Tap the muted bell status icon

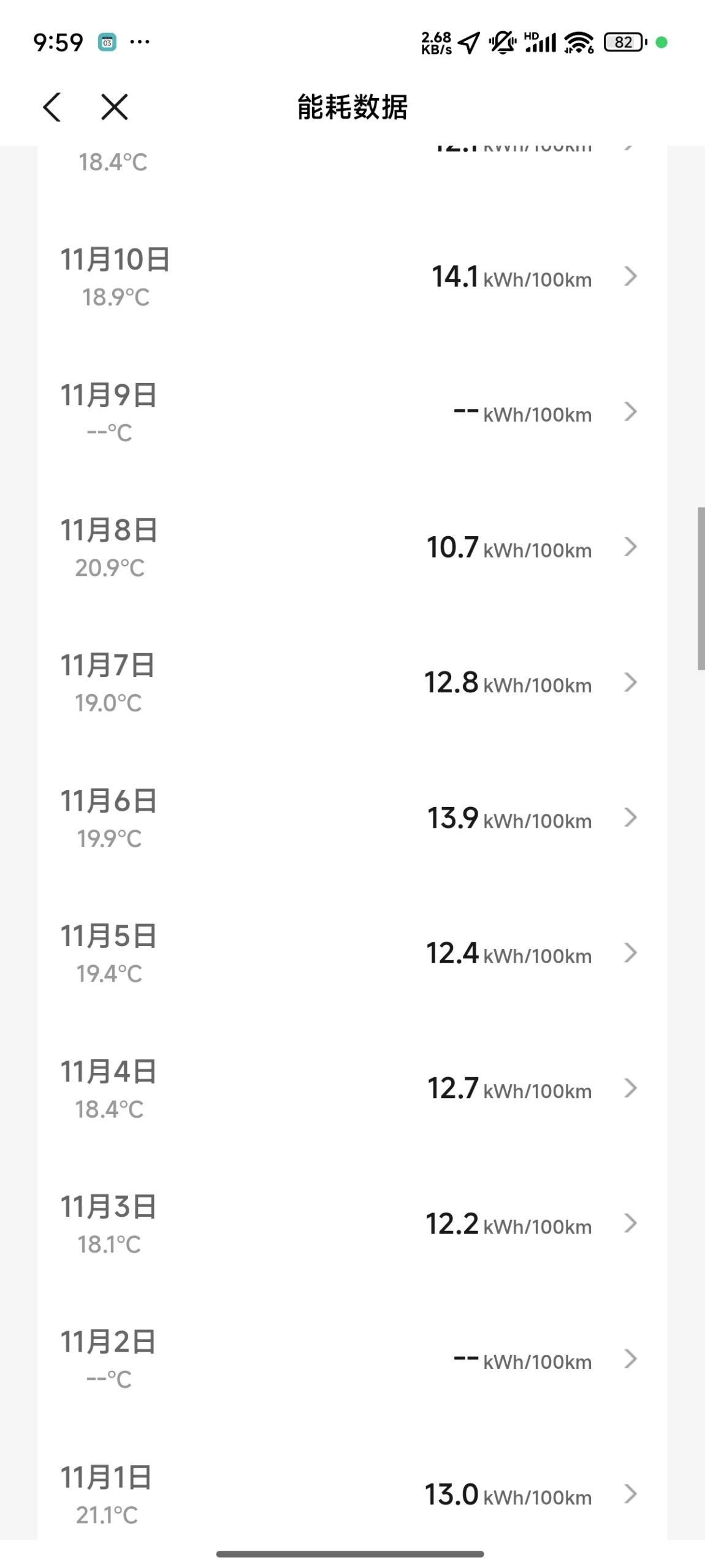(x=503, y=42)
